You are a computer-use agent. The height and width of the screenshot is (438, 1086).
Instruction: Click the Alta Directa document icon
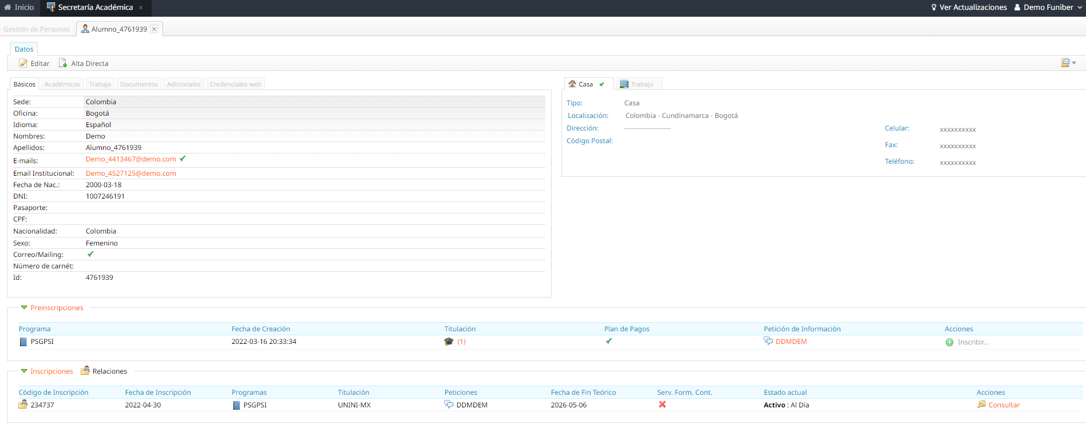coord(63,63)
